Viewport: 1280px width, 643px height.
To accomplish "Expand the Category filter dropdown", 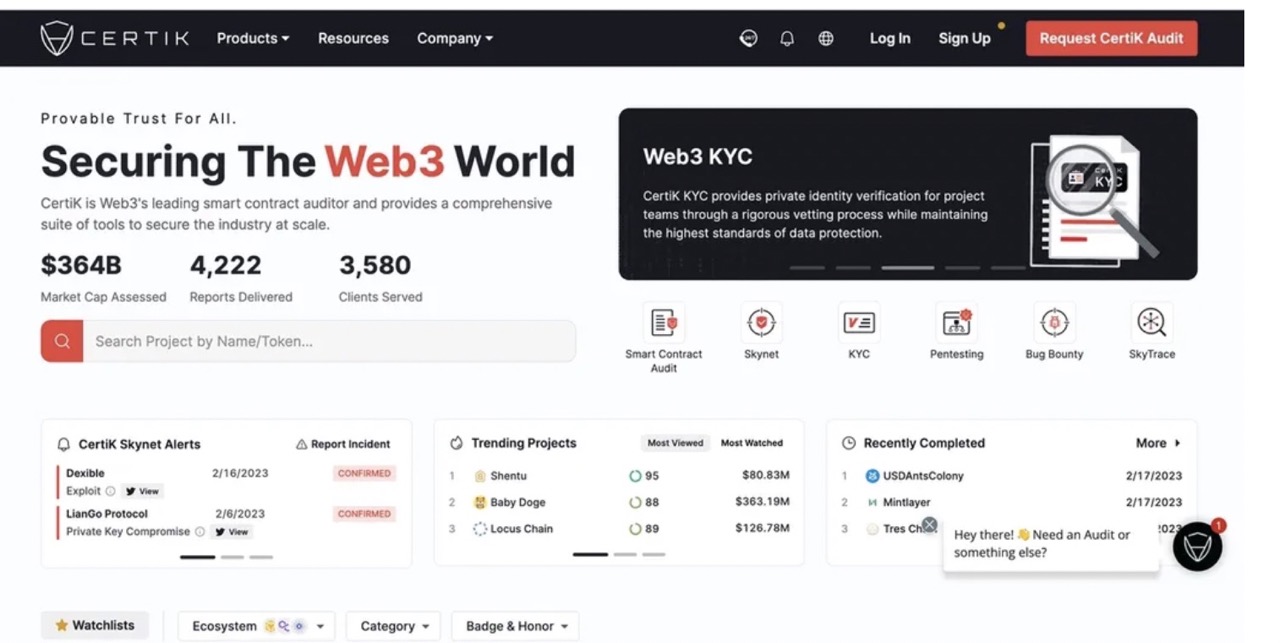I will (x=393, y=625).
